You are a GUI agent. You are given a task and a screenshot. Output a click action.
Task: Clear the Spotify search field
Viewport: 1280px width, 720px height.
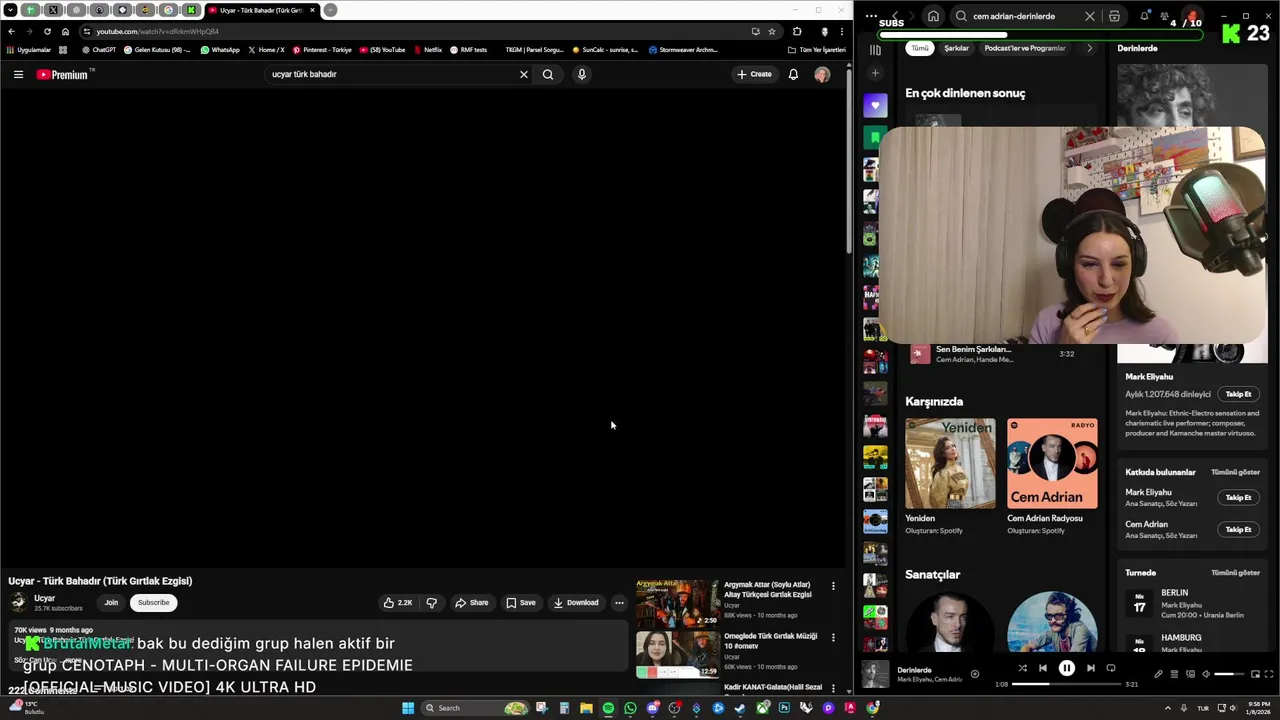pos(1089,16)
